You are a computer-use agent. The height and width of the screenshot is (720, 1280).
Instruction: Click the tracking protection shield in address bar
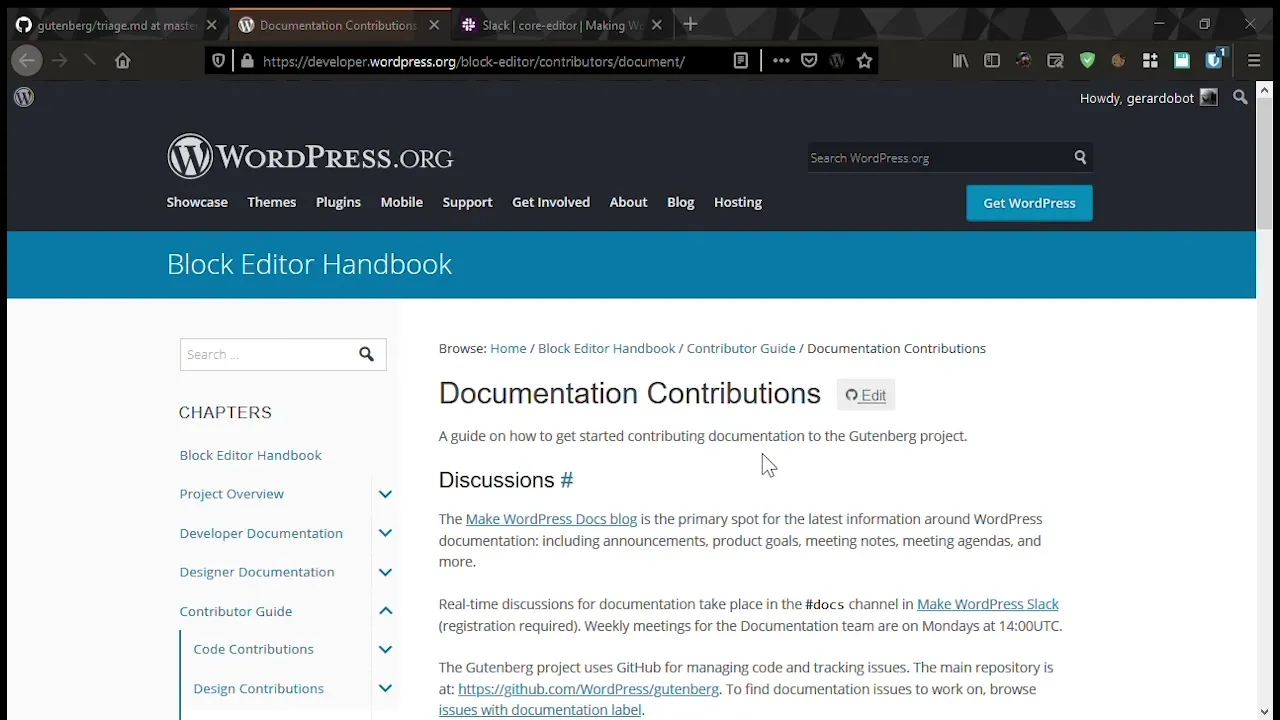[x=219, y=61]
